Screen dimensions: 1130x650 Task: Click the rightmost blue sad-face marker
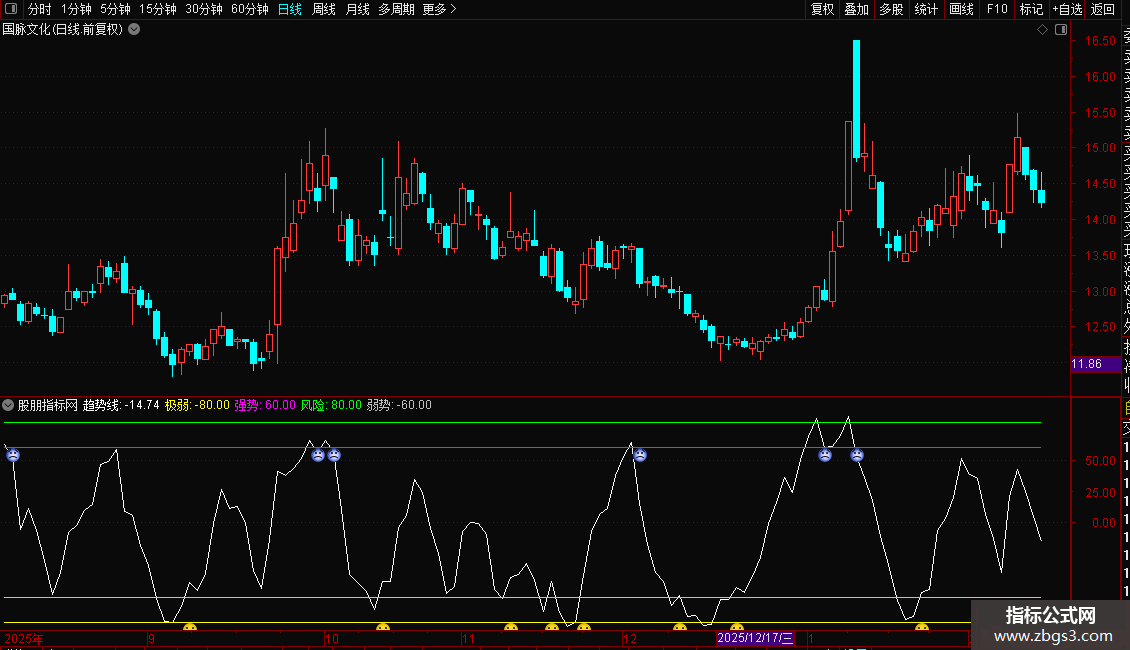pyautogui.click(x=857, y=455)
